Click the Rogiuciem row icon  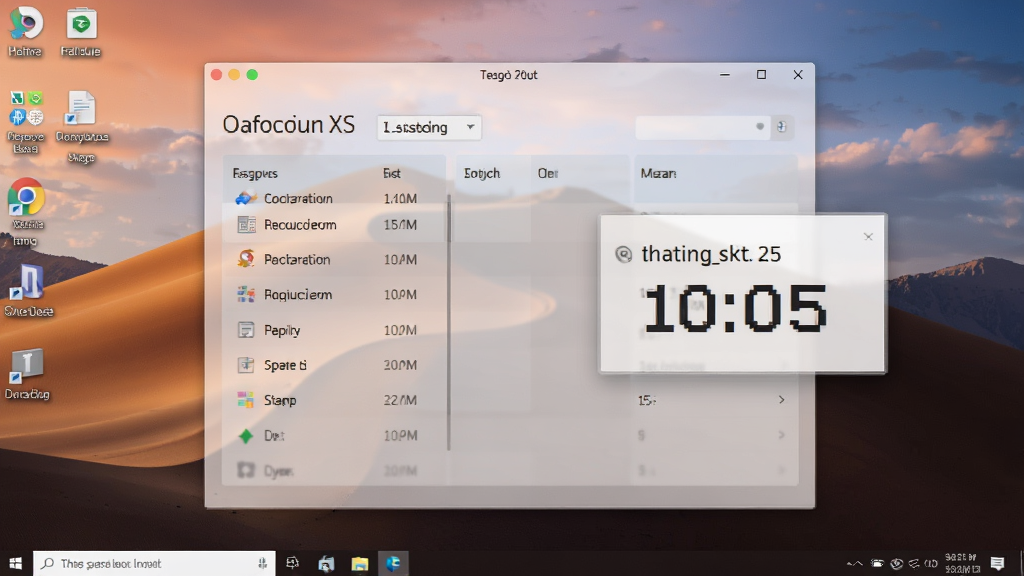tap(246, 295)
